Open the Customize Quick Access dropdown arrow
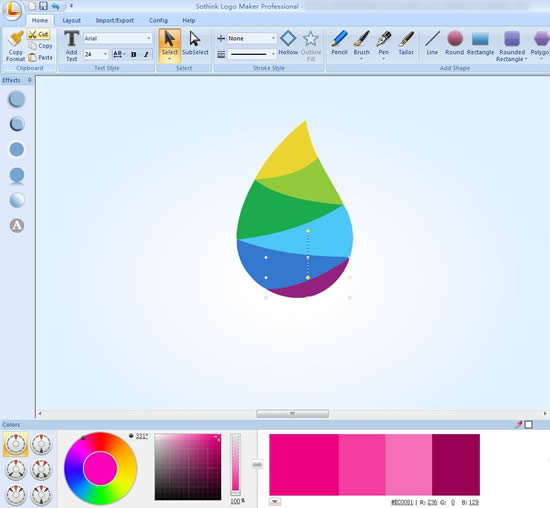This screenshot has width=550, height=508. pos(71,6)
